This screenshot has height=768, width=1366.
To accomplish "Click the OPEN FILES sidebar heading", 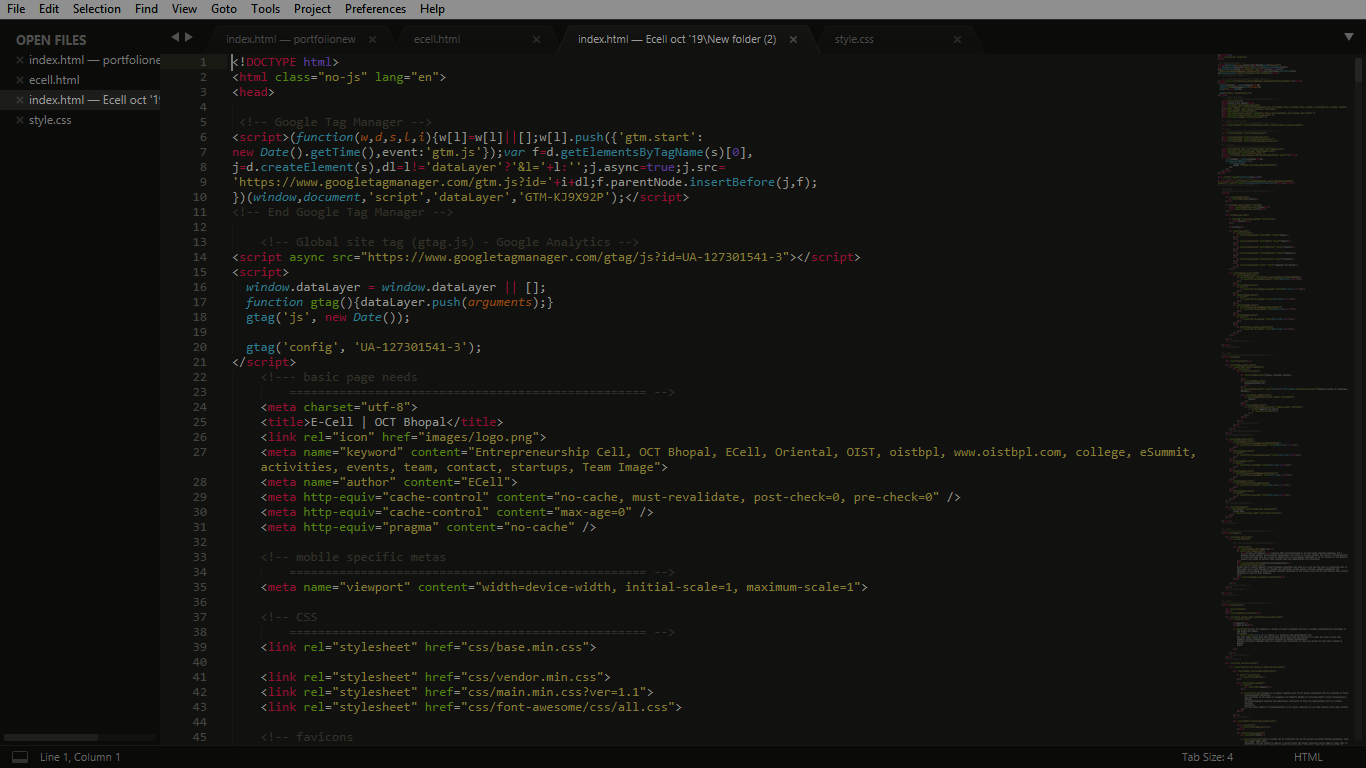I will tap(51, 40).
